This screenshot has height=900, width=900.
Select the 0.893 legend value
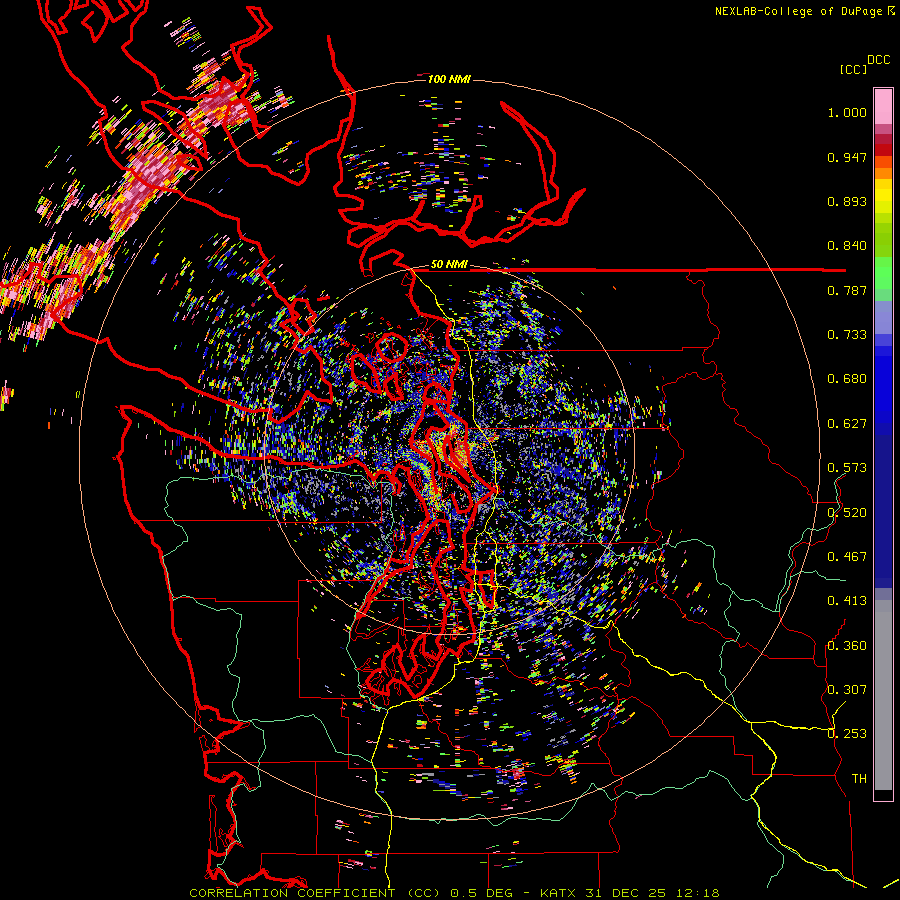(x=847, y=201)
